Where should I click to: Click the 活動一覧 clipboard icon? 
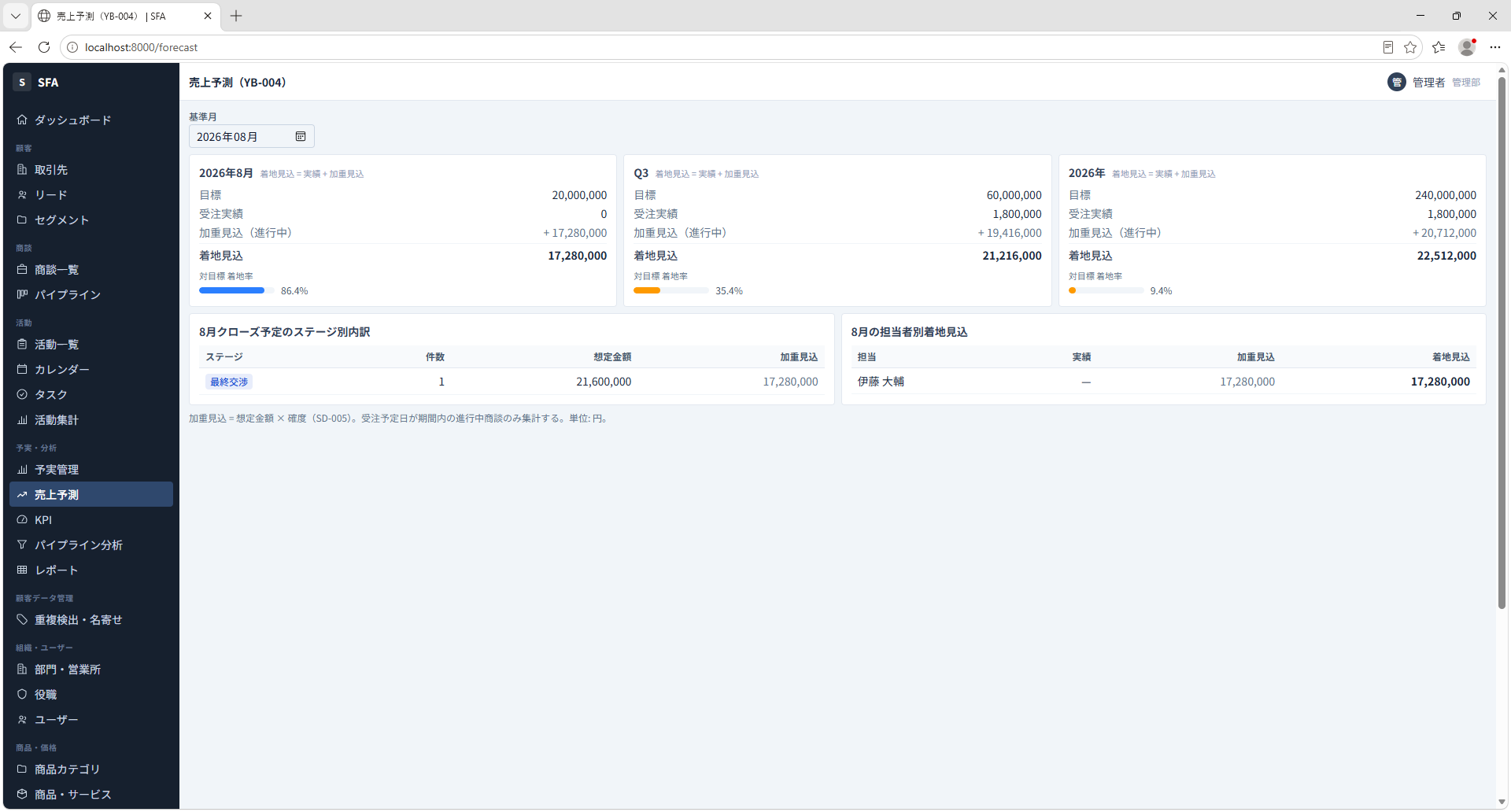click(22, 344)
